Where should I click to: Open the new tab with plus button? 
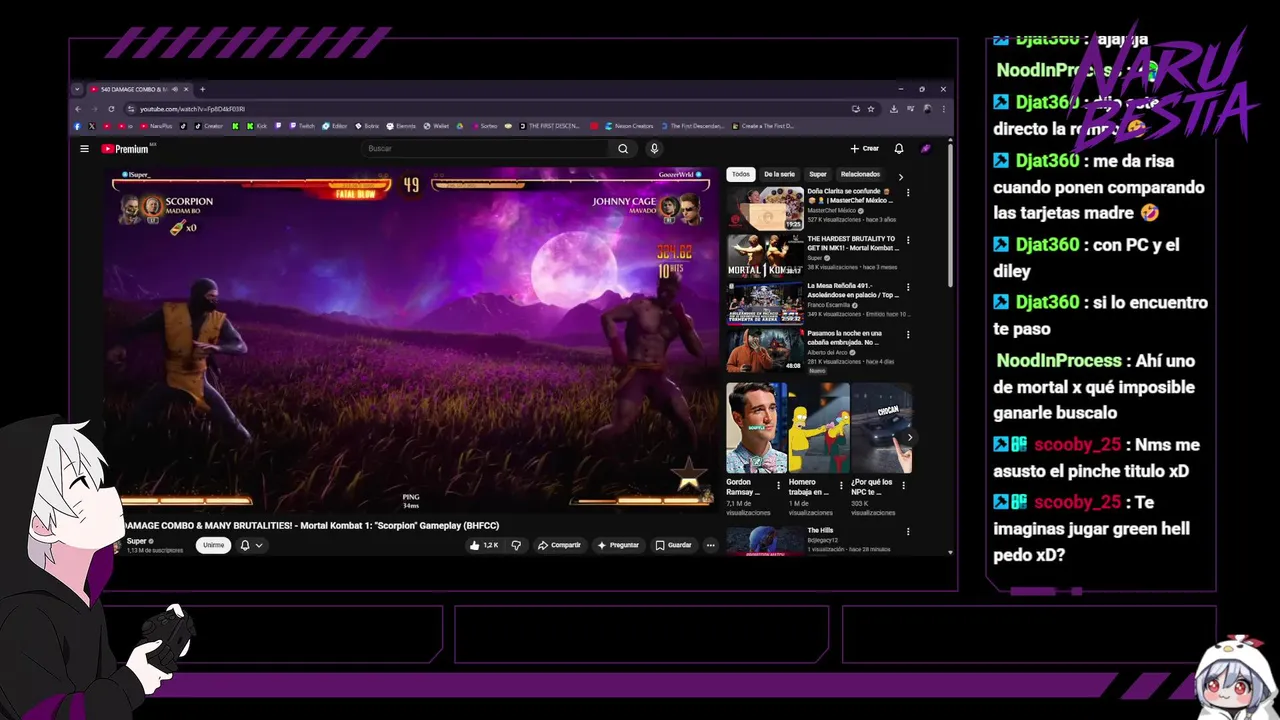[202, 89]
